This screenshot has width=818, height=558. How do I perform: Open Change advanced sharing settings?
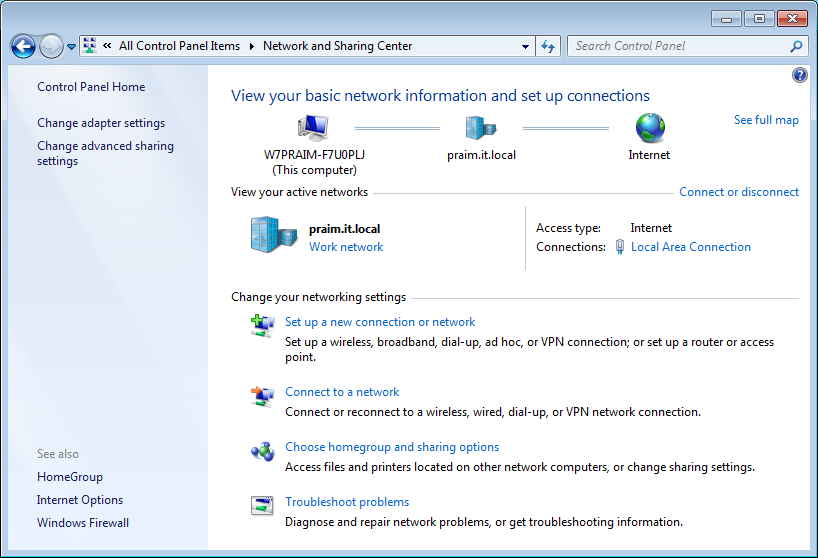click(105, 153)
